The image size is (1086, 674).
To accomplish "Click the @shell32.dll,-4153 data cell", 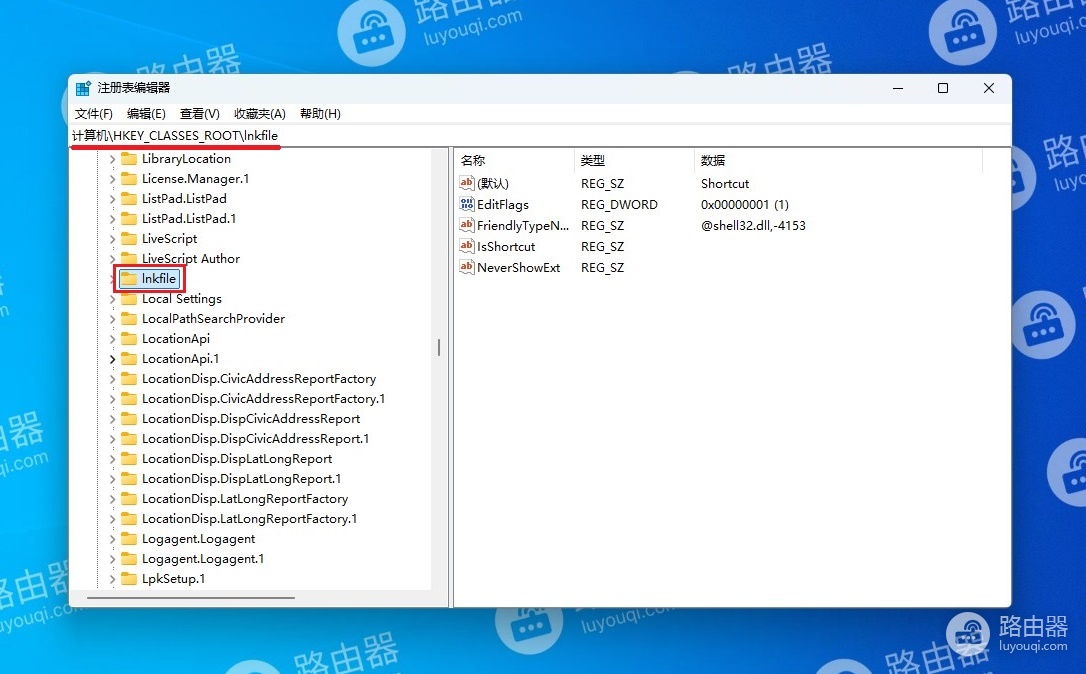I will click(753, 225).
